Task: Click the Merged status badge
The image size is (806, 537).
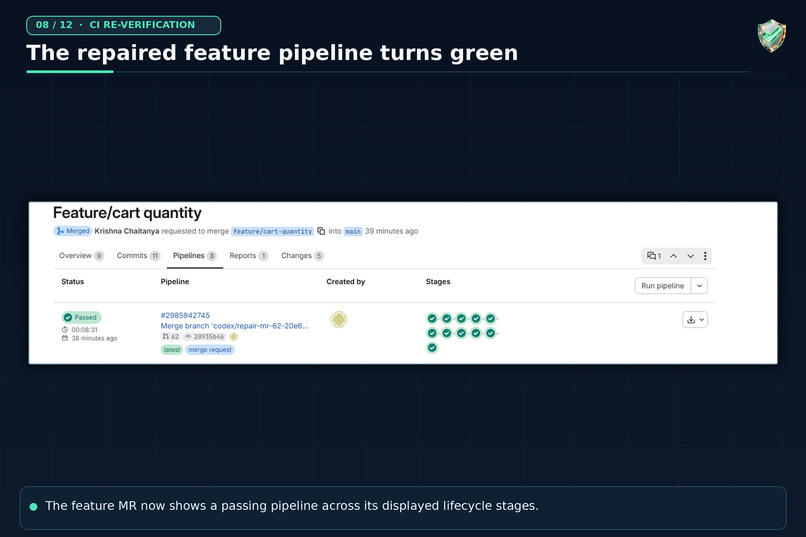Action: pyautogui.click(x=72, y=231)
